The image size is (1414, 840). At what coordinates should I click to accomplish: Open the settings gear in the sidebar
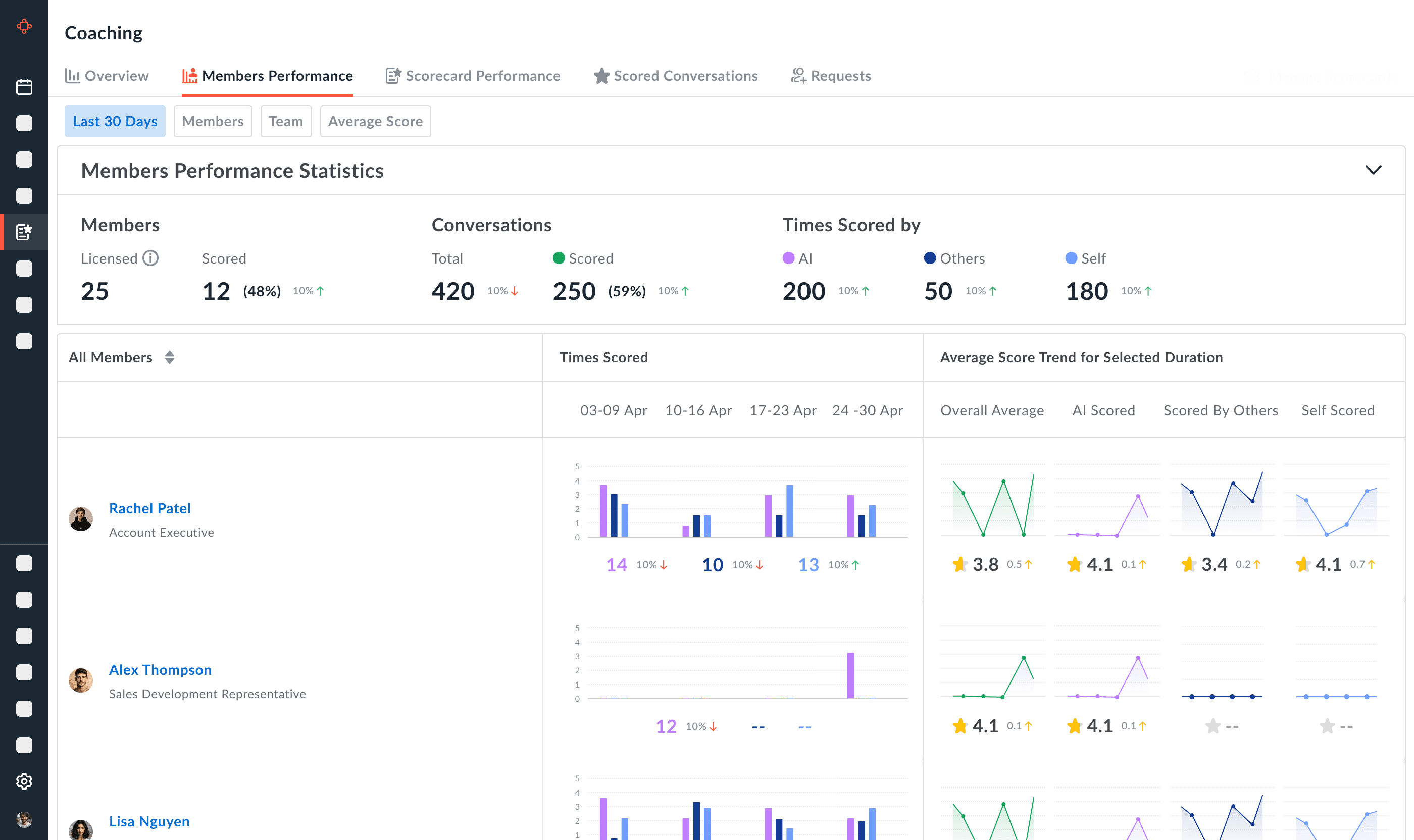click(24, 781)
